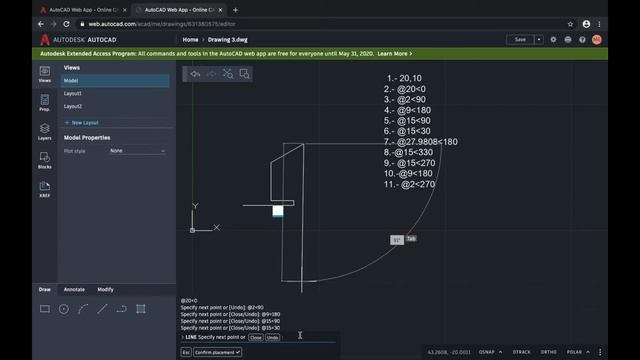Switch to the first AutoCAD browser tab
Viewport: 640px width, 360px height.
pyautogui.click(x=82, y=10)
